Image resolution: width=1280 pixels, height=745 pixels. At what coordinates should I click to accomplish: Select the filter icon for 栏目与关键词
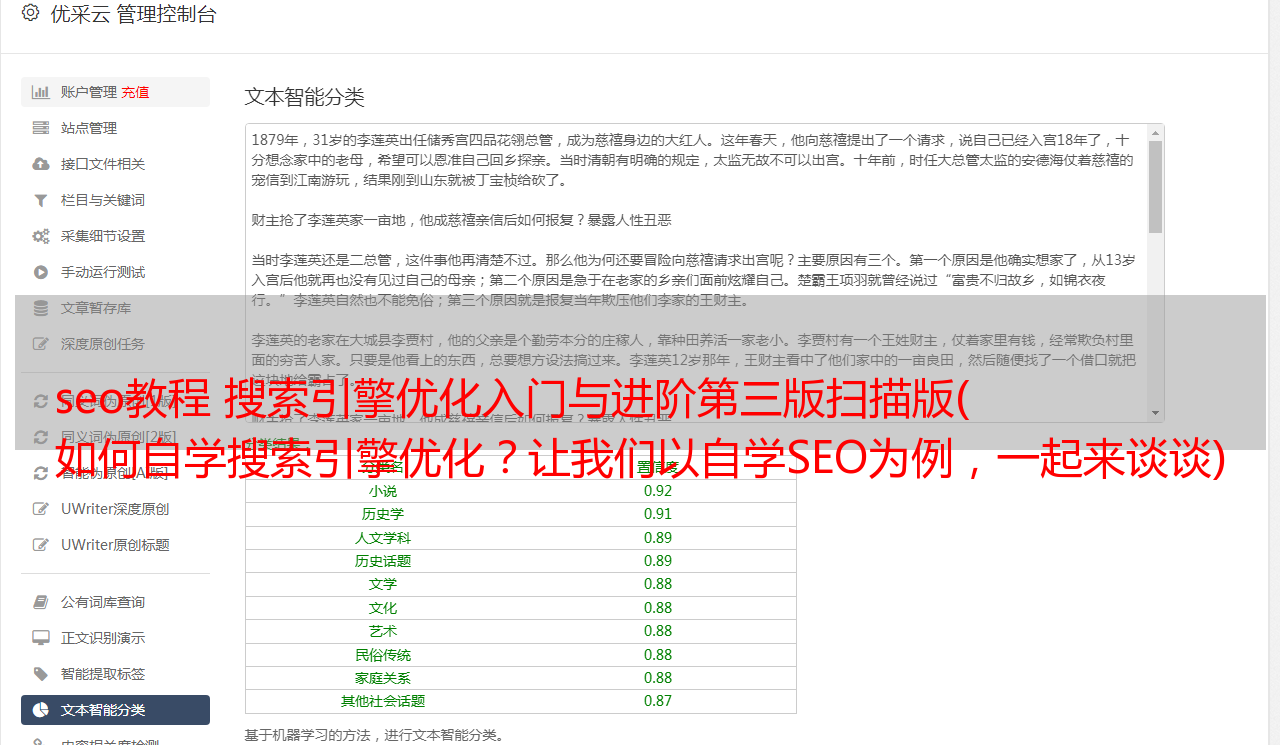click(41, 200)
